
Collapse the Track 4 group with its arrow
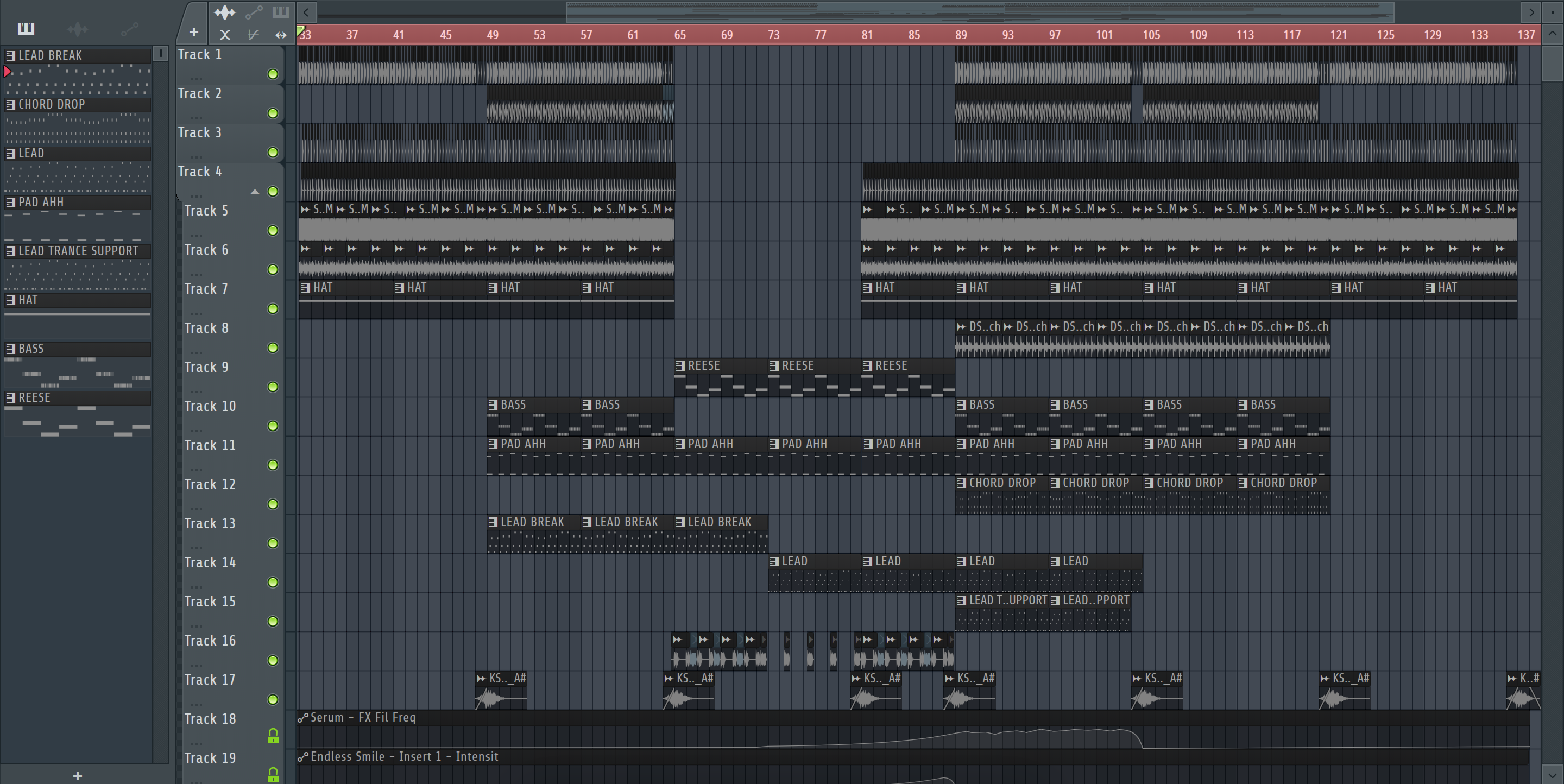point(255,192)
